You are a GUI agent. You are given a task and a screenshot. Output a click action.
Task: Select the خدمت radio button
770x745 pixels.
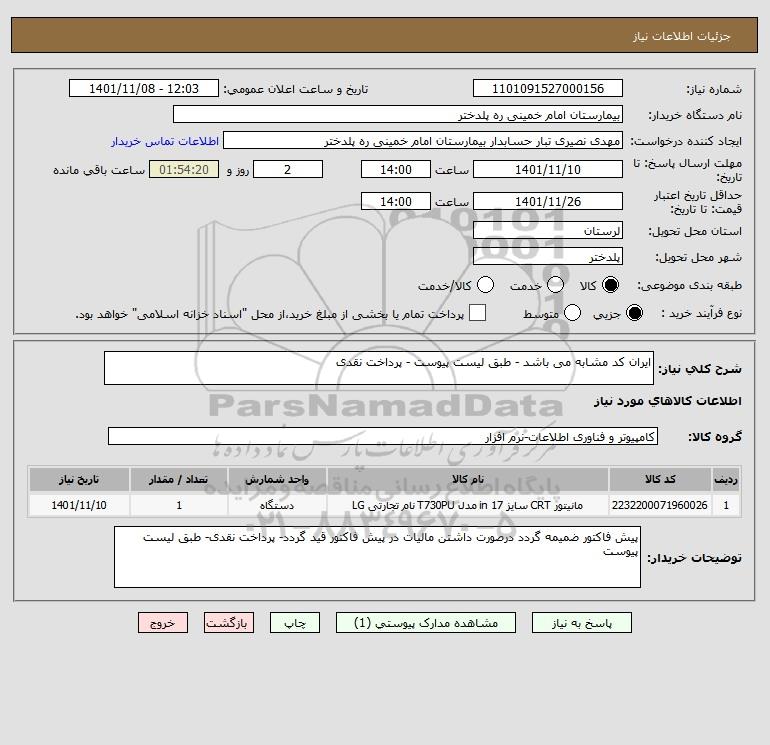pos(555,285)
